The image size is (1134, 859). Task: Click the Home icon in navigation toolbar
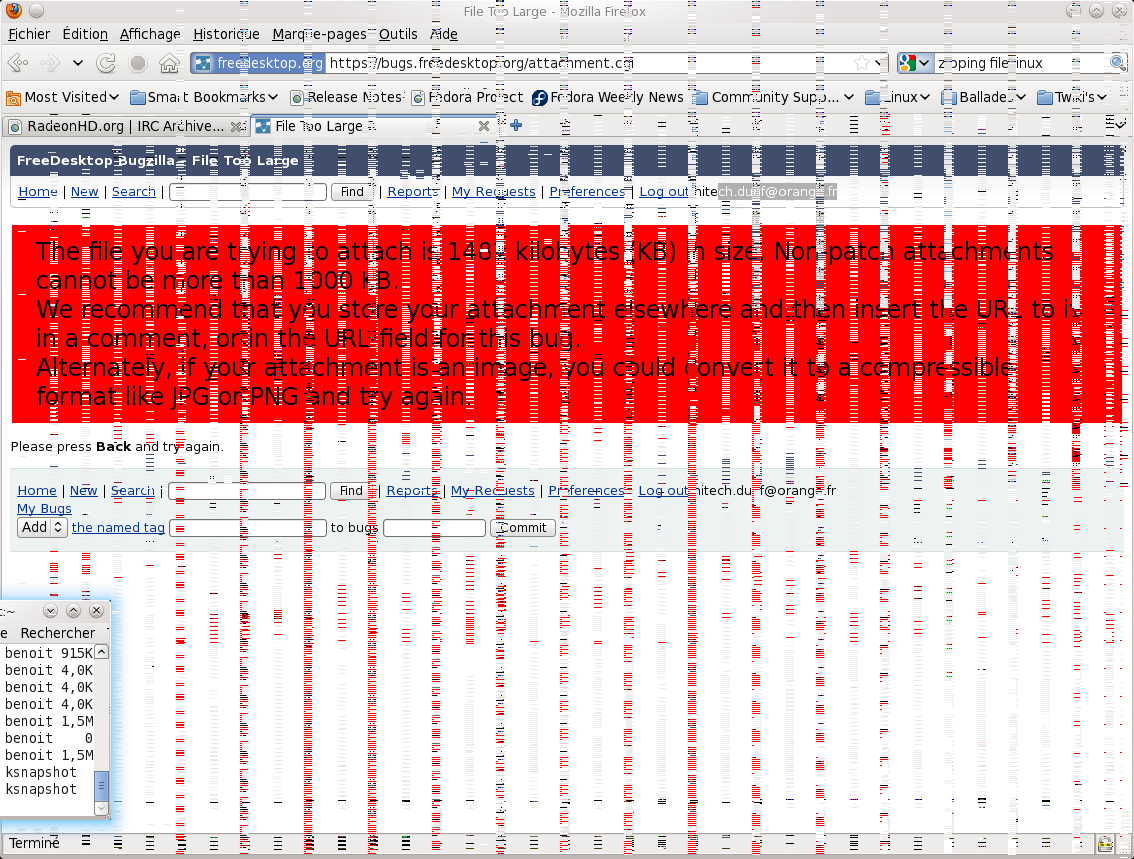(x=169, y=63)
